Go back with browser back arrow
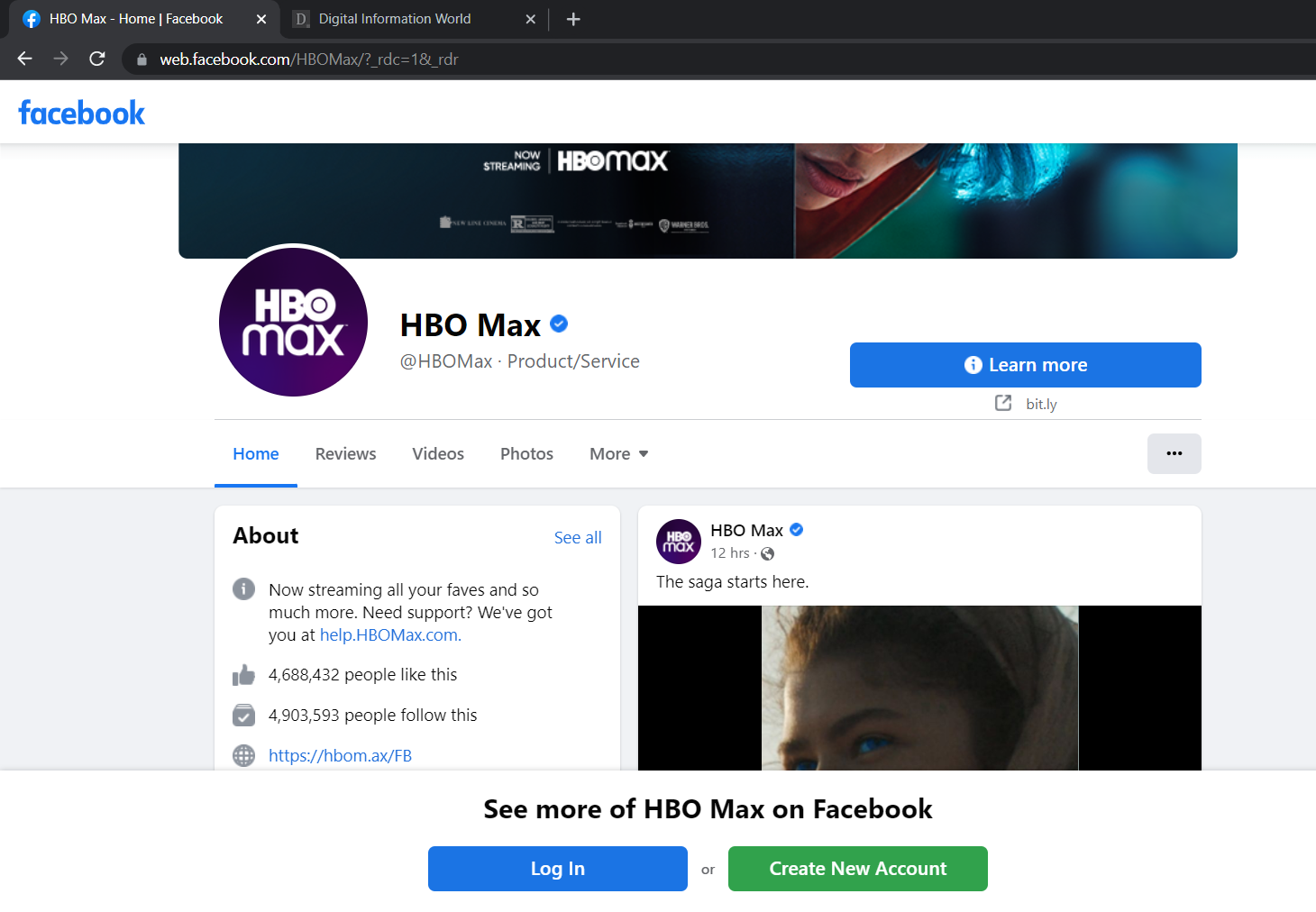 [24, 59]
